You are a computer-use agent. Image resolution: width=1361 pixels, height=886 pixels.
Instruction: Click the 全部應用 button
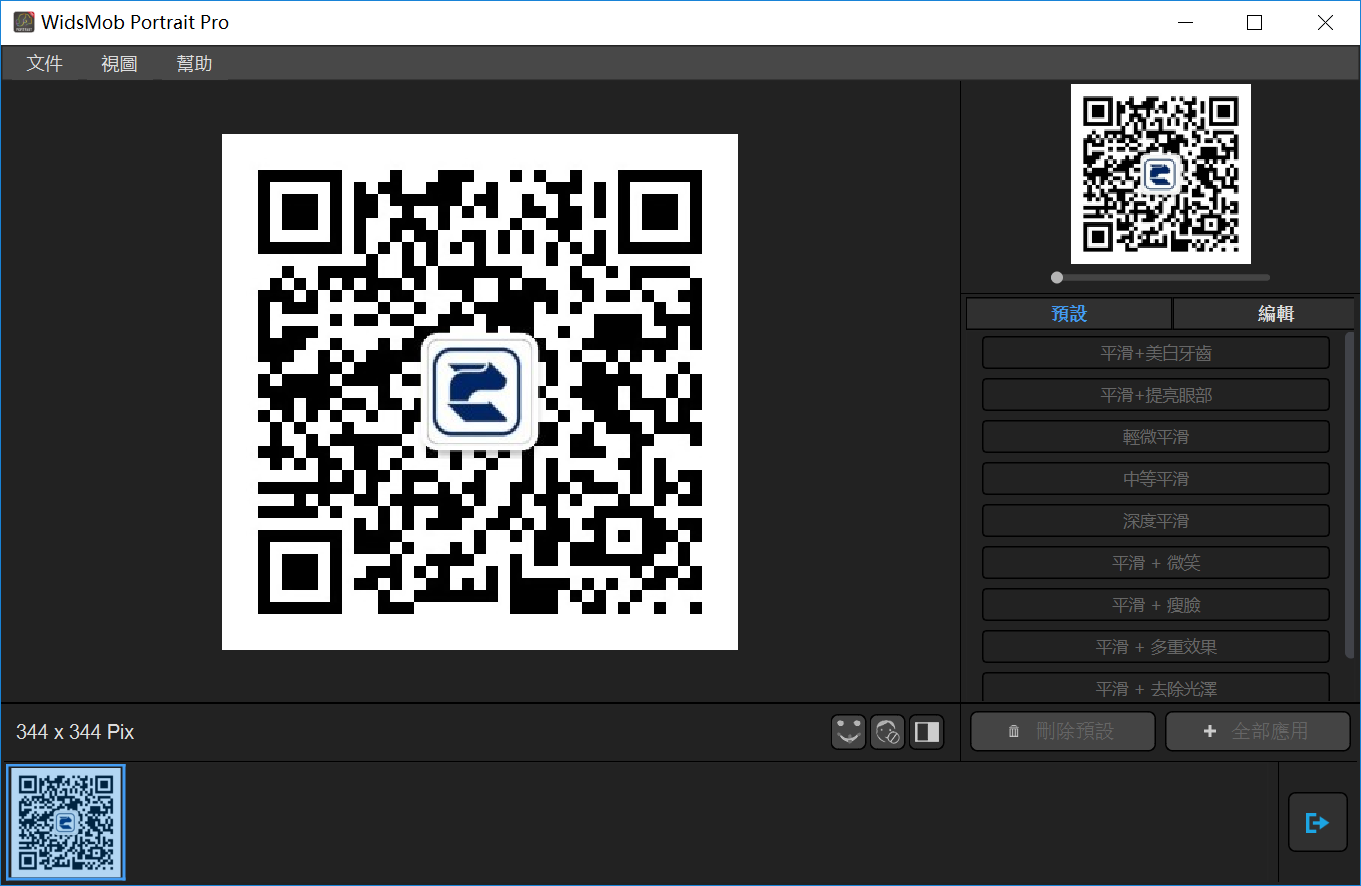point(1258,731)
